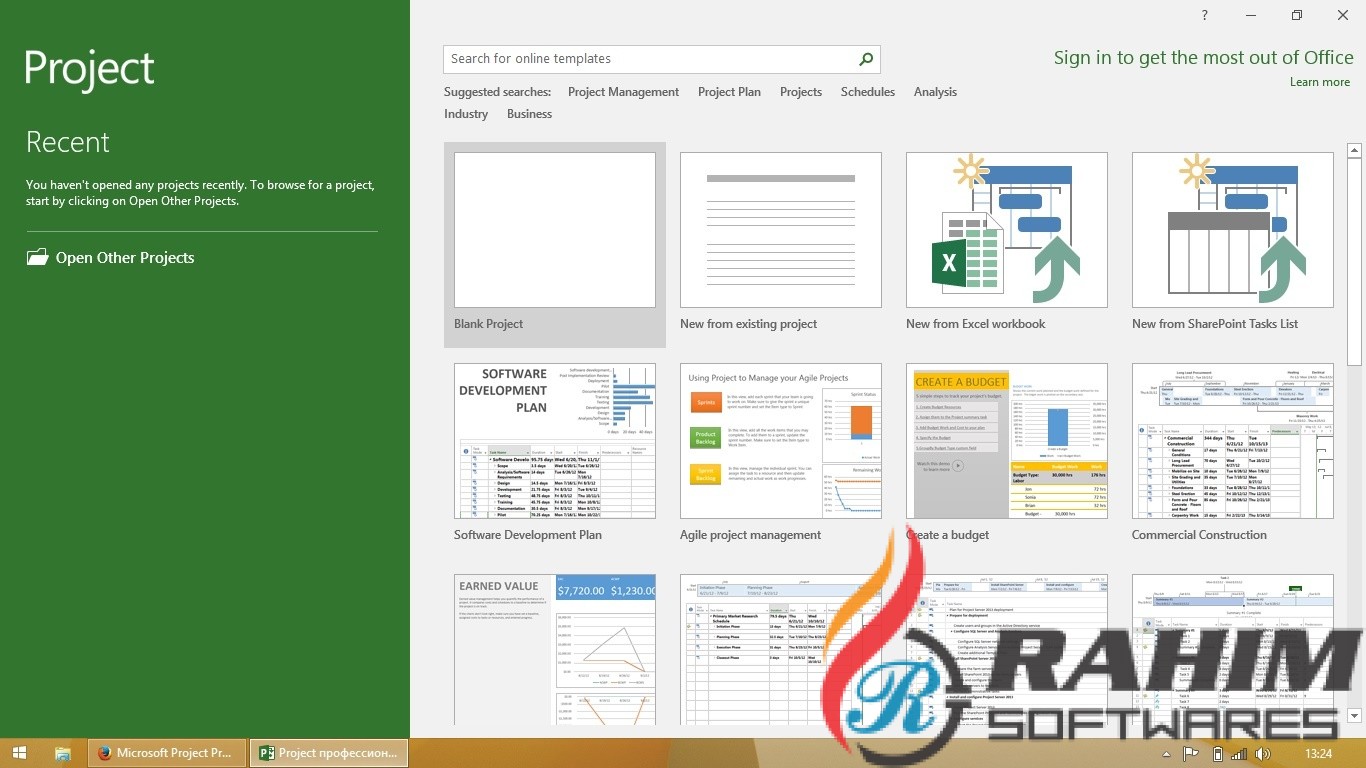Run the Schedules suggested search

pyautogui.click(x=867, y=91)
